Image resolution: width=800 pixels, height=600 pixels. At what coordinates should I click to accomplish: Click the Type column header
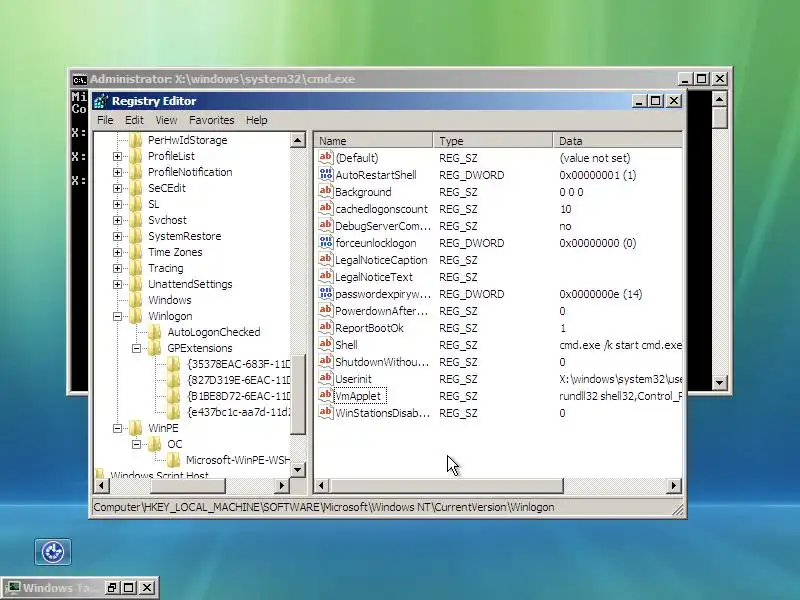point(493,140)
